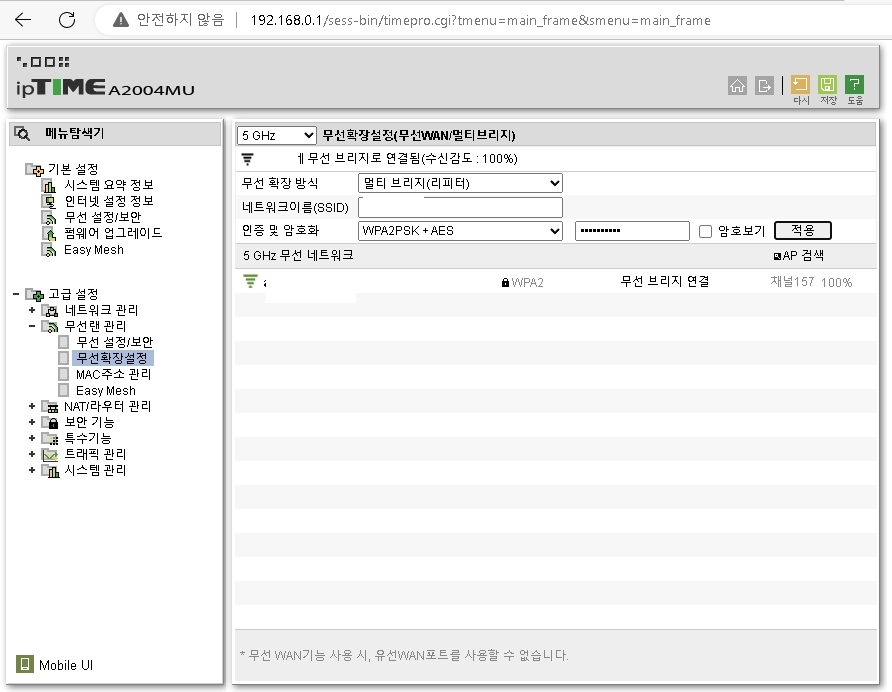Expand the 시스템 관리 tree node
The image size is (892, 692).
(32, 470)
